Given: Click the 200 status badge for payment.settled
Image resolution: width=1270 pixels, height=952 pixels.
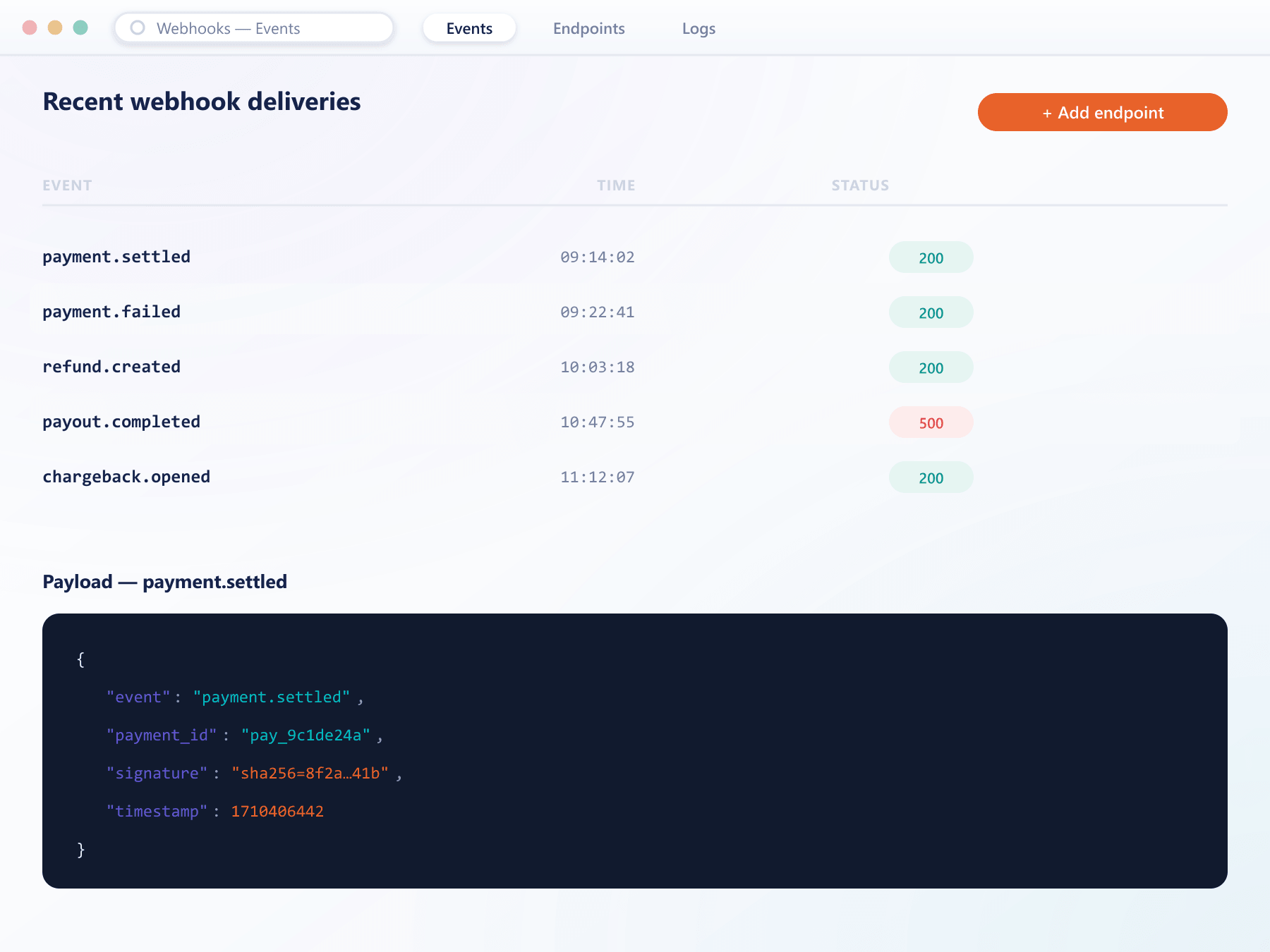Looking at the screenshot, I should (931, 257).
